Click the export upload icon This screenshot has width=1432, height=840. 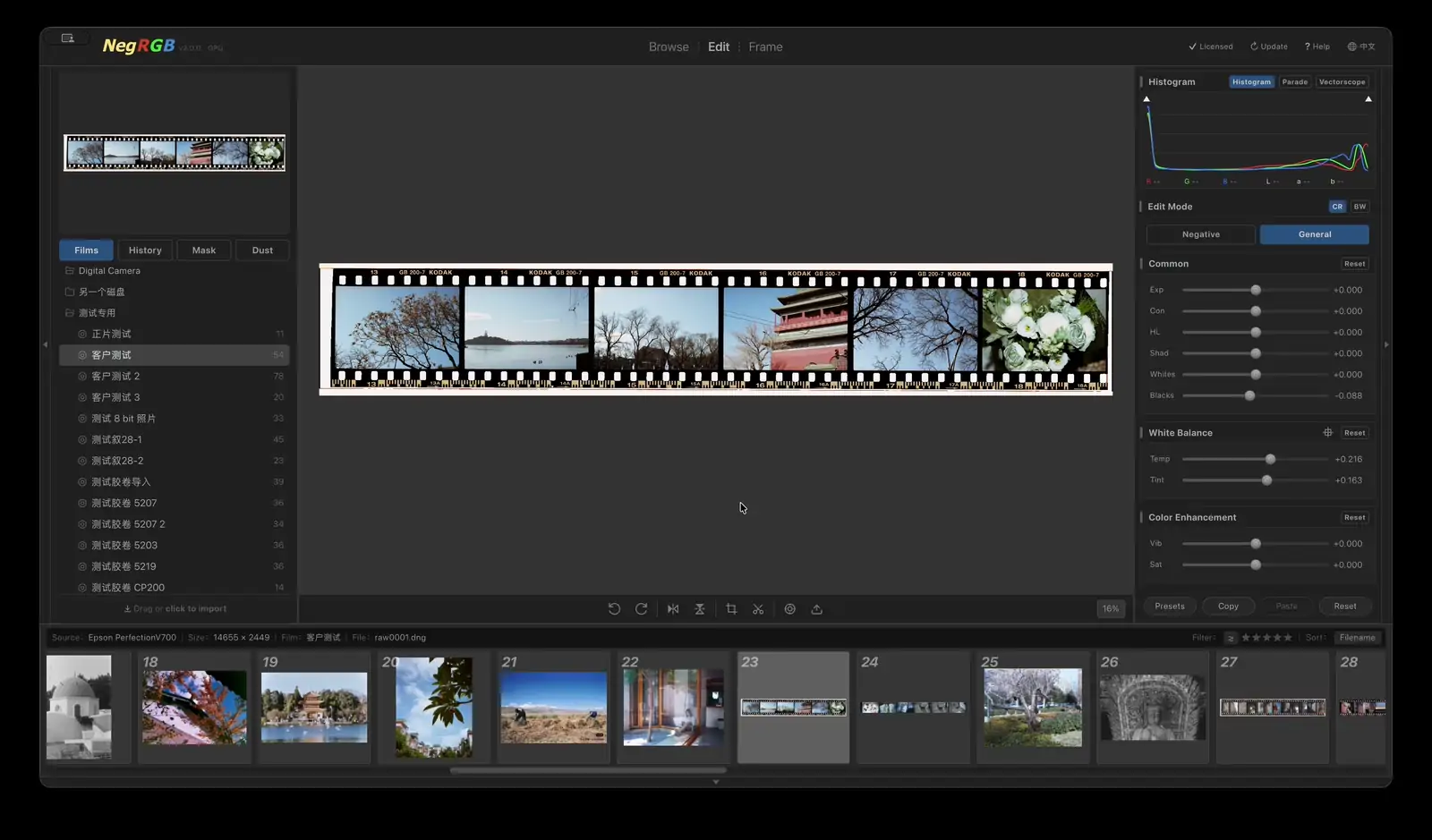coord(816,609)
